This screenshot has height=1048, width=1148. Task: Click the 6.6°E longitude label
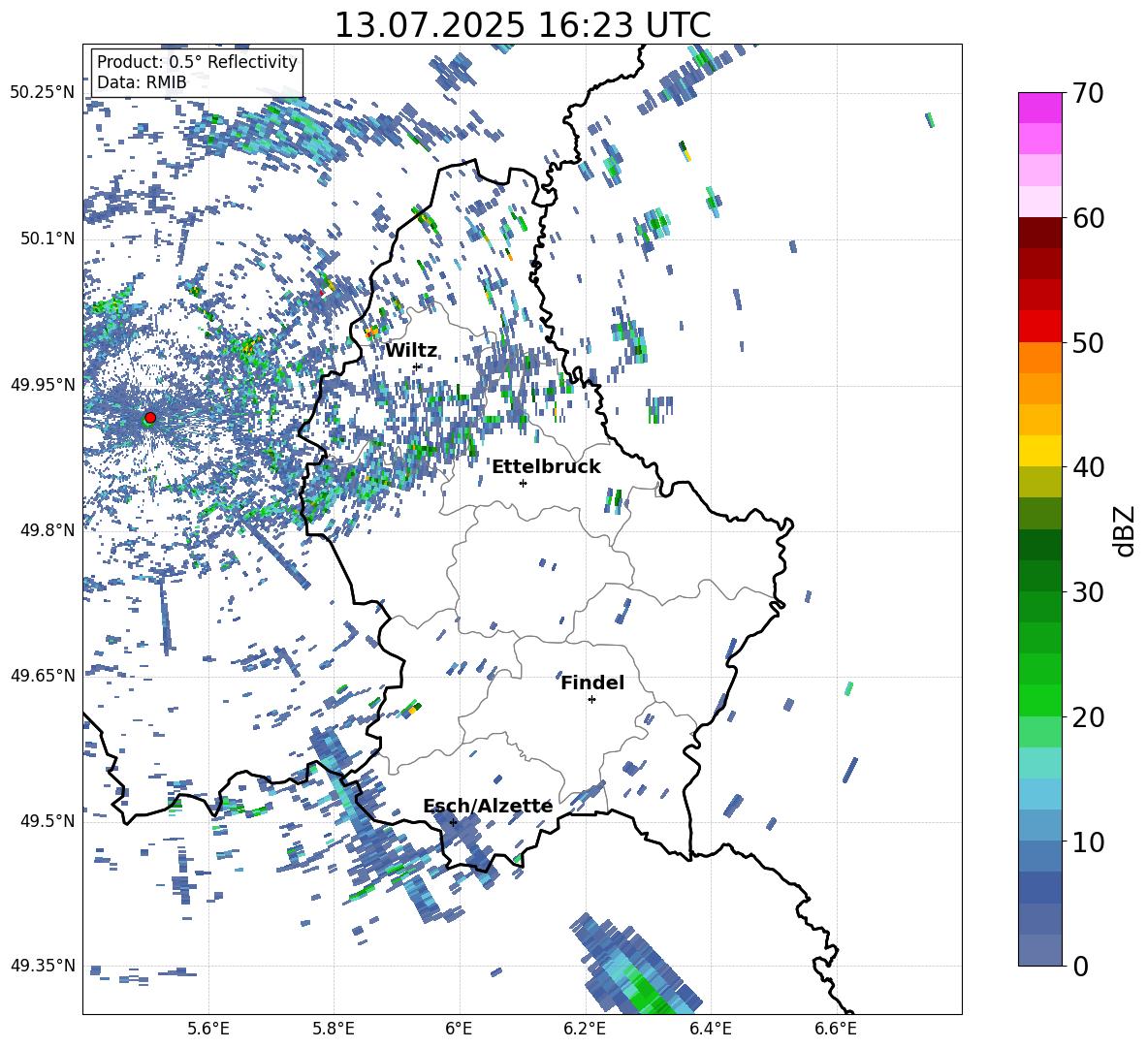click(836, 1029)
